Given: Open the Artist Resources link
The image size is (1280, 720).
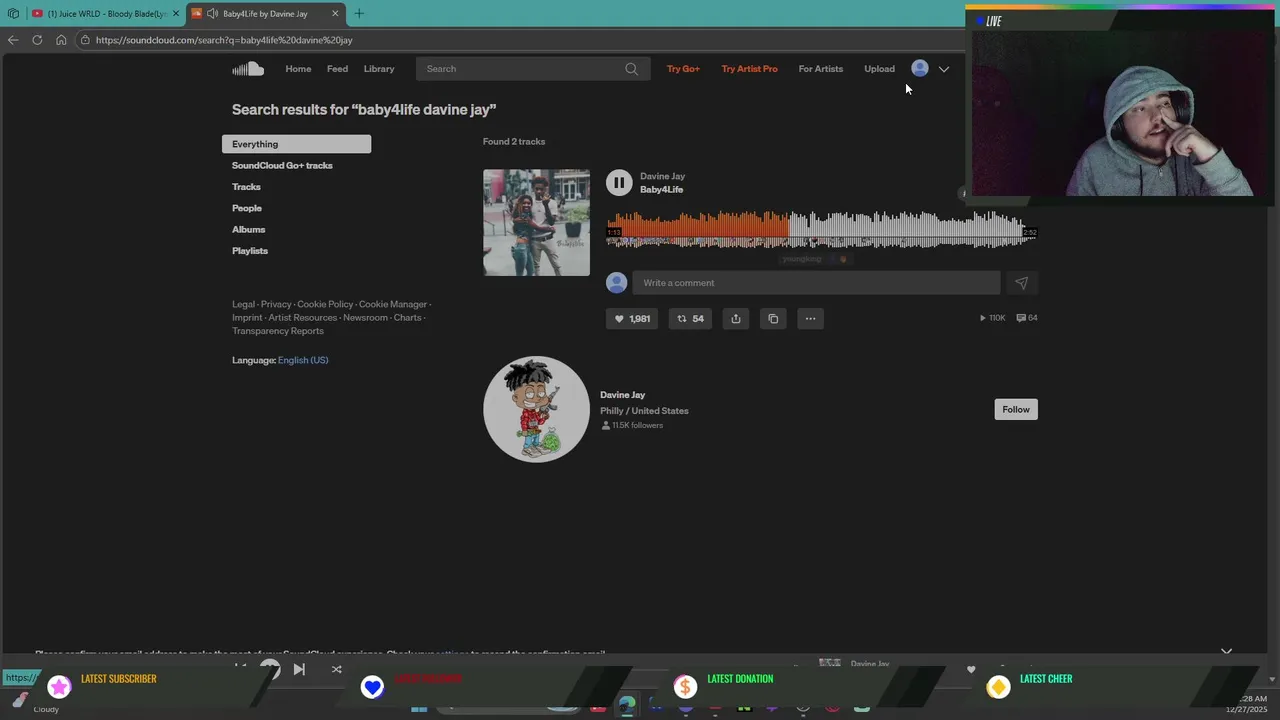Looking at the screenshot, I should pos(303,318).
